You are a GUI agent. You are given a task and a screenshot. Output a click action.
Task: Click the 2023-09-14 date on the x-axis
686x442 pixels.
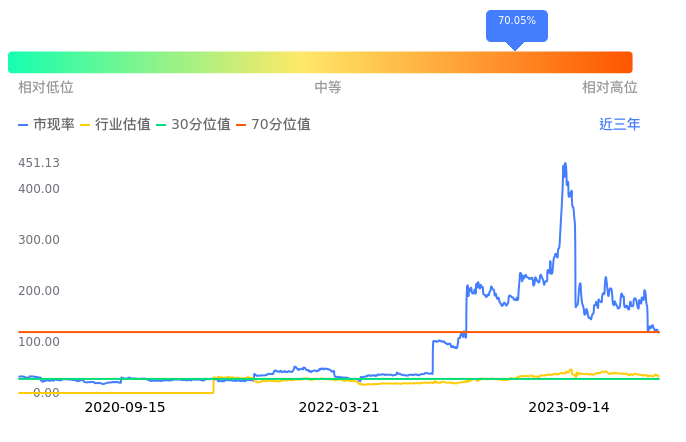pyautogui.click(x=569, y=408)
